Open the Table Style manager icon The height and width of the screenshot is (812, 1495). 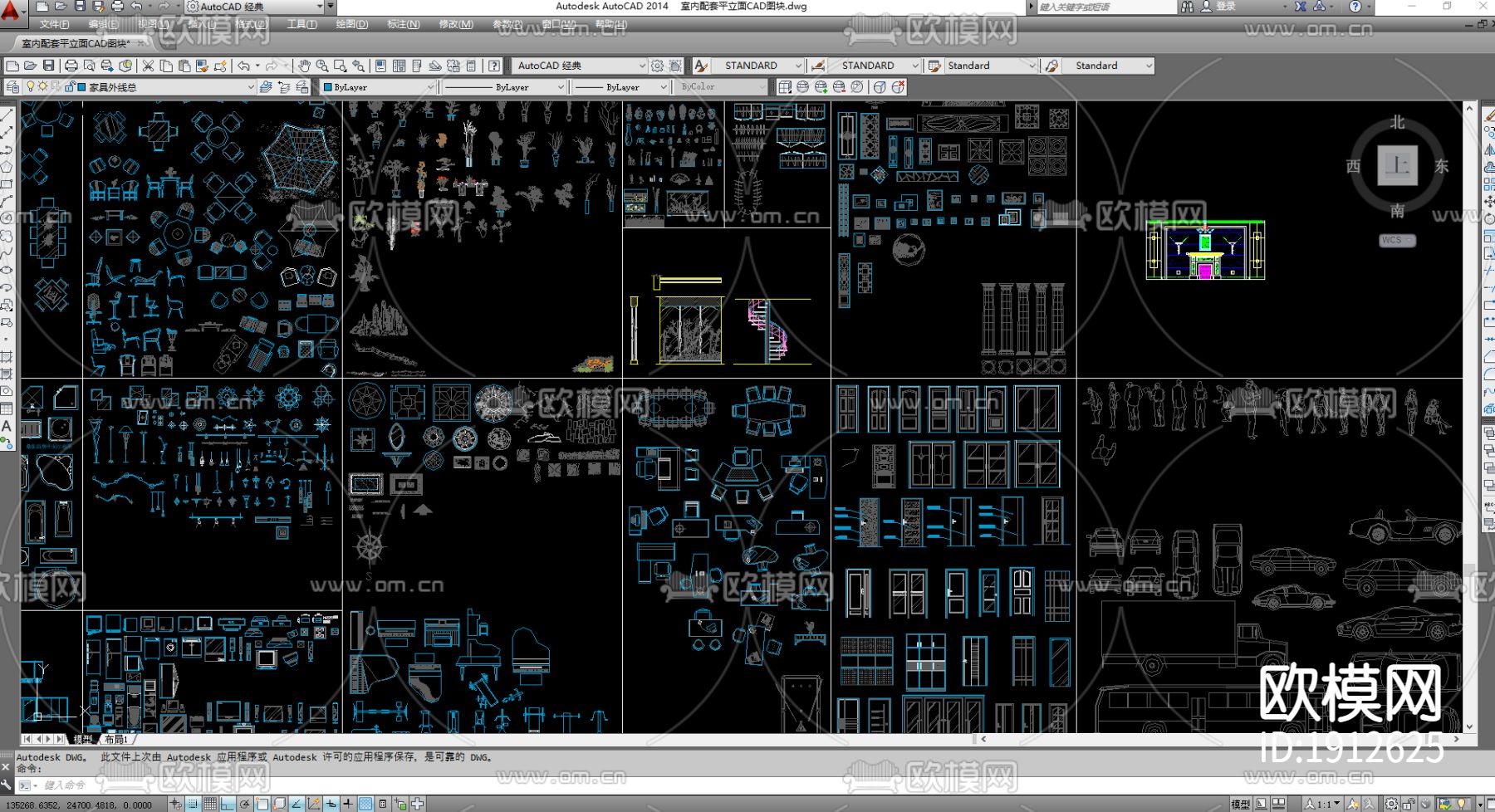[x=934, y=66]
